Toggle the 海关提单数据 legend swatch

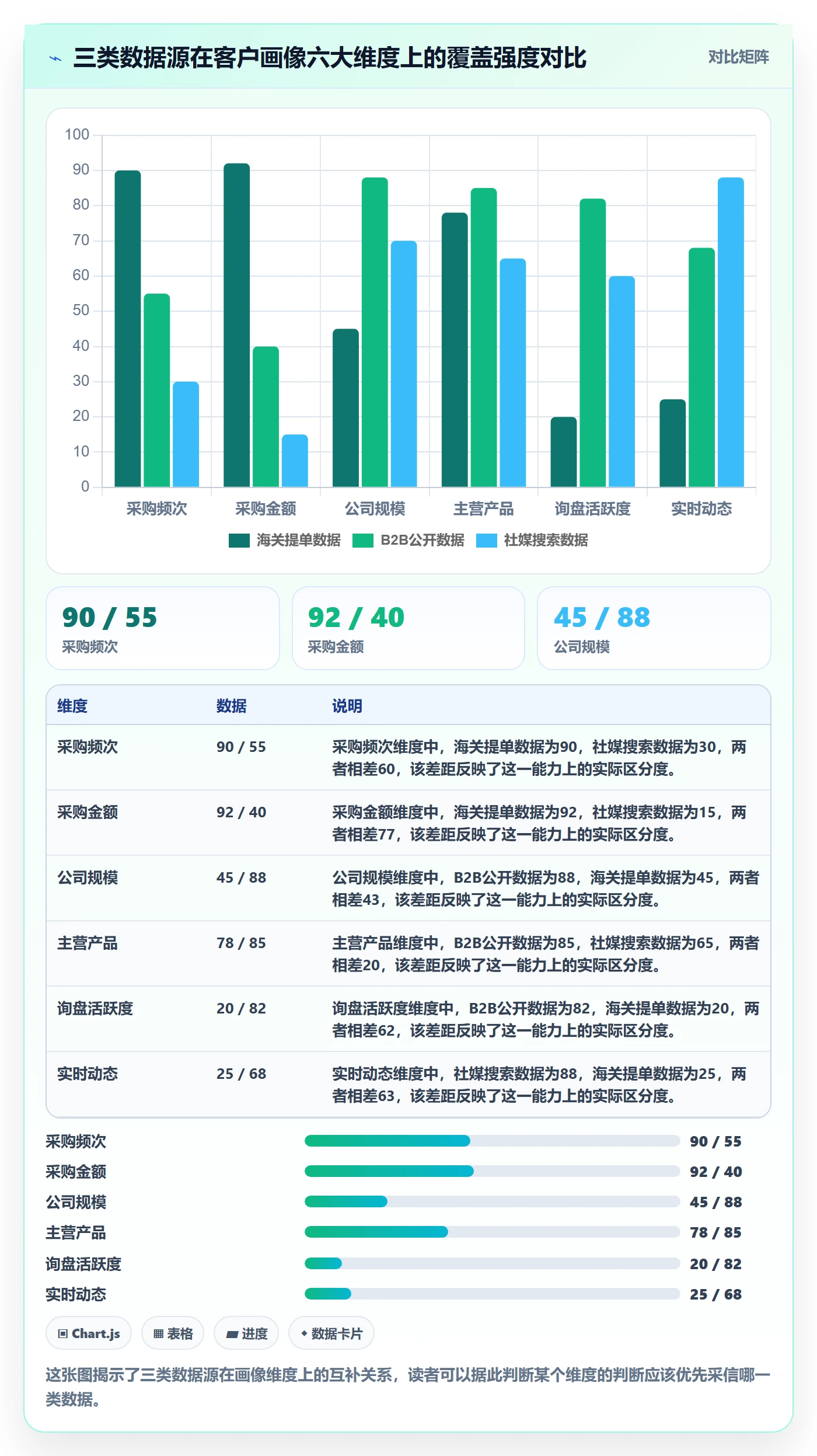tap(239, 541)
